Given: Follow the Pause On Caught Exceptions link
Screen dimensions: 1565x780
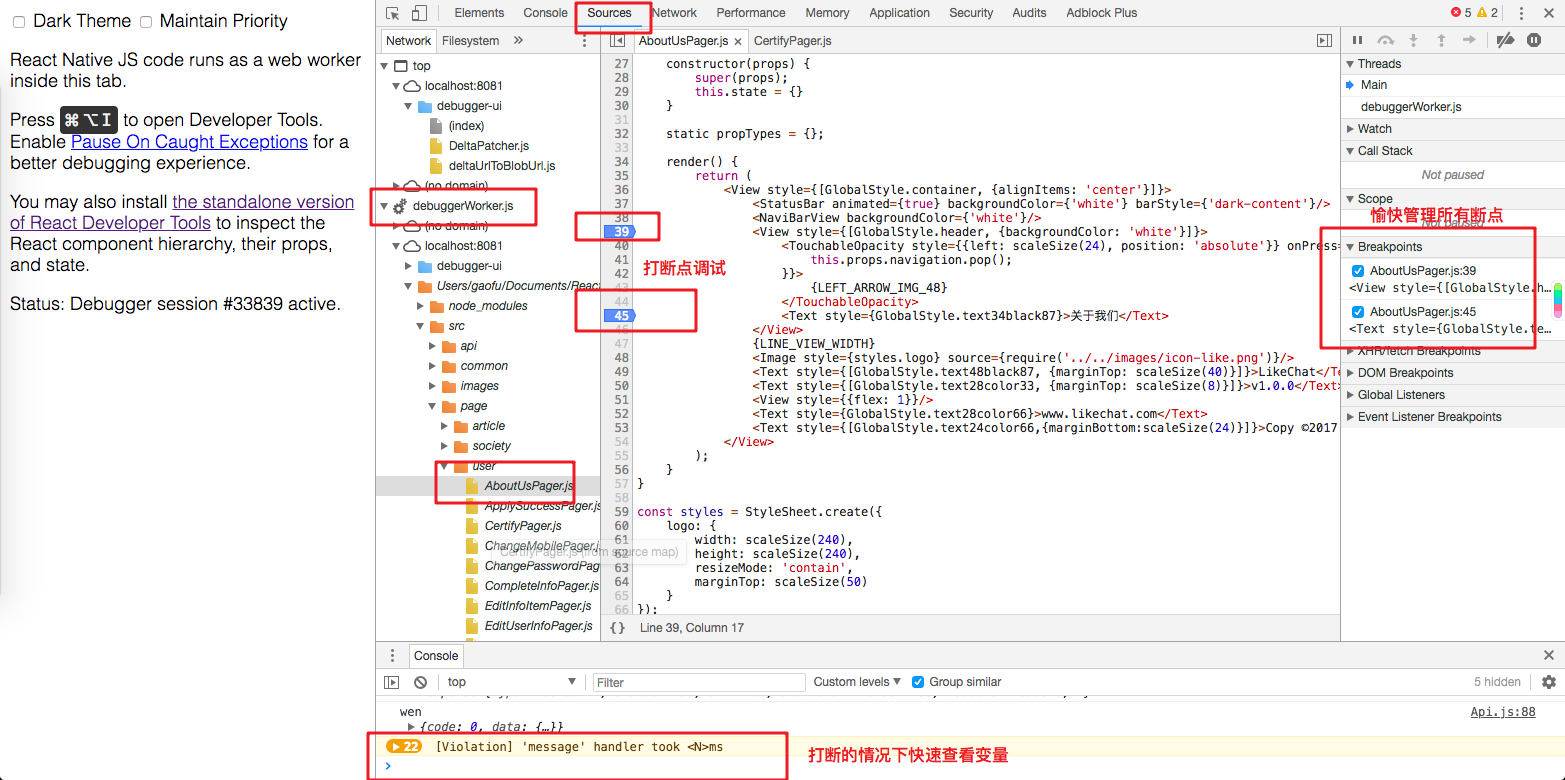Looking at the screenshot, I should tap(189, 142).
